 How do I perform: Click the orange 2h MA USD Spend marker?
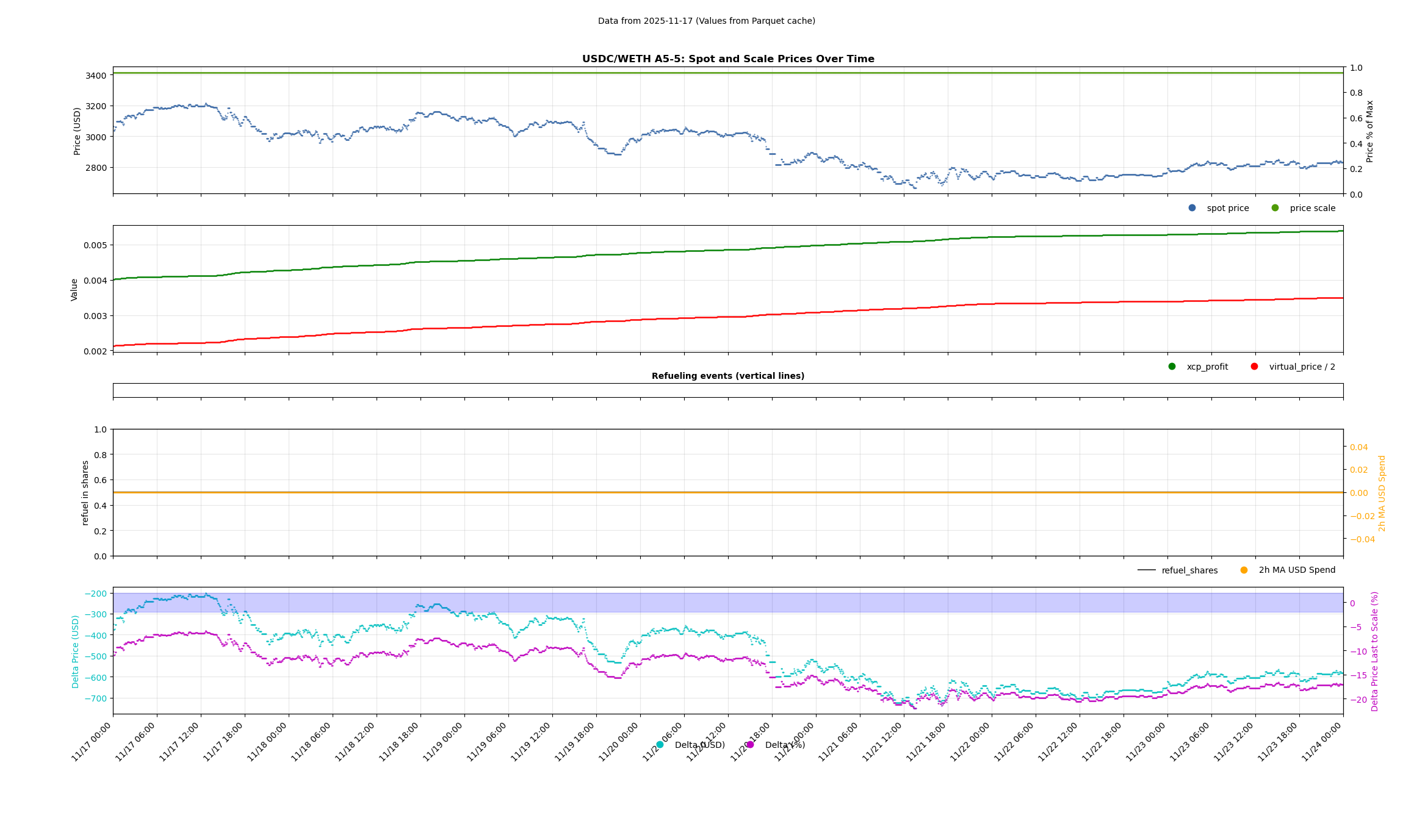[1244, 570]
